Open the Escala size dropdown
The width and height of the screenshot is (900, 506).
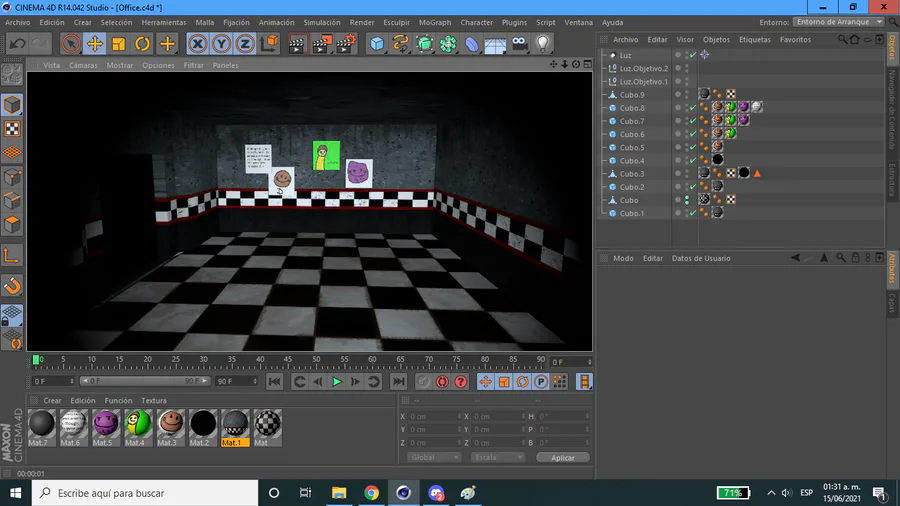[x=497, y=457]
